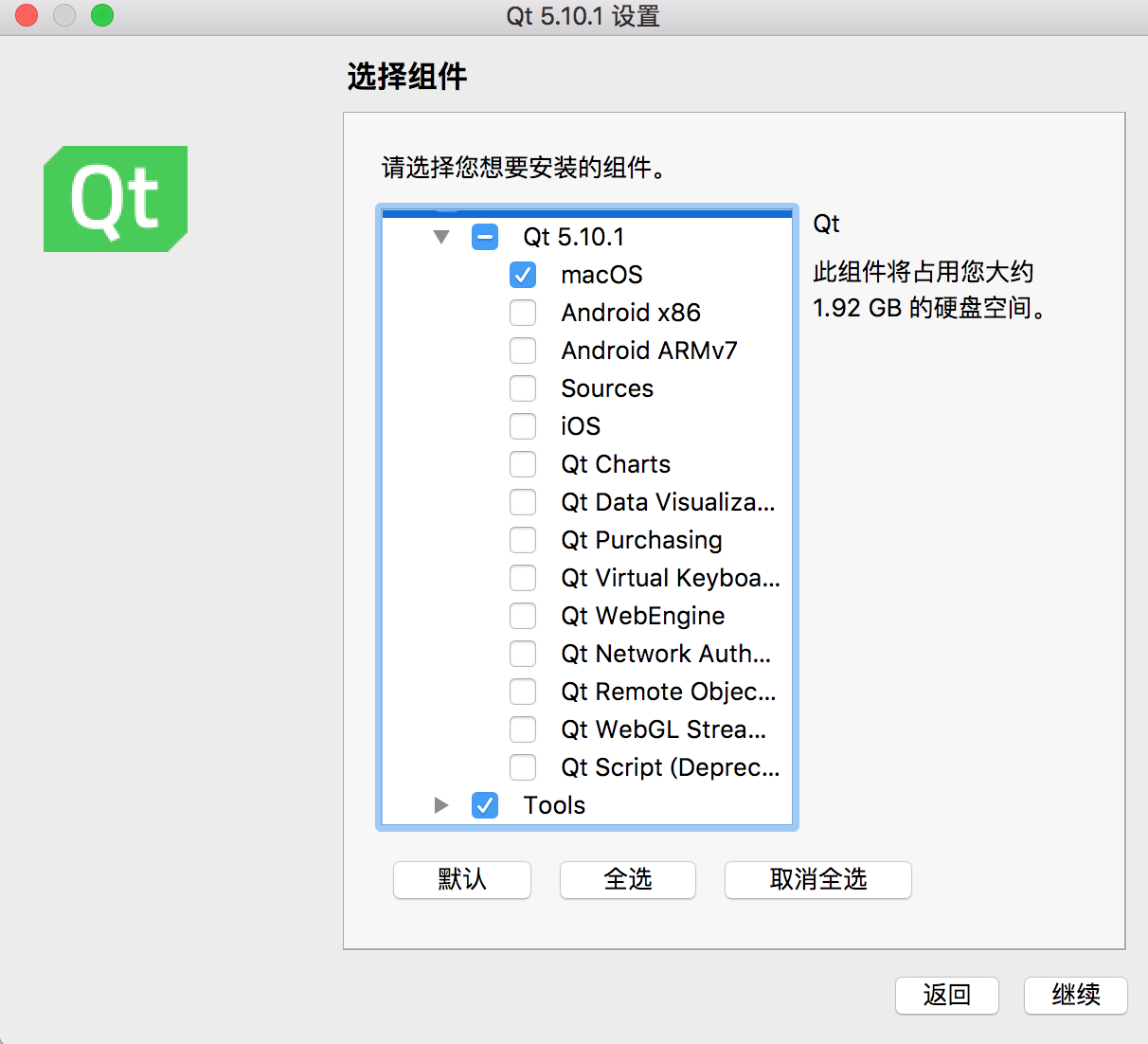The height and width of the screenshot is (1044, 1148).
Task: Go back with the 返回 button
Action: tap(947, 995)
